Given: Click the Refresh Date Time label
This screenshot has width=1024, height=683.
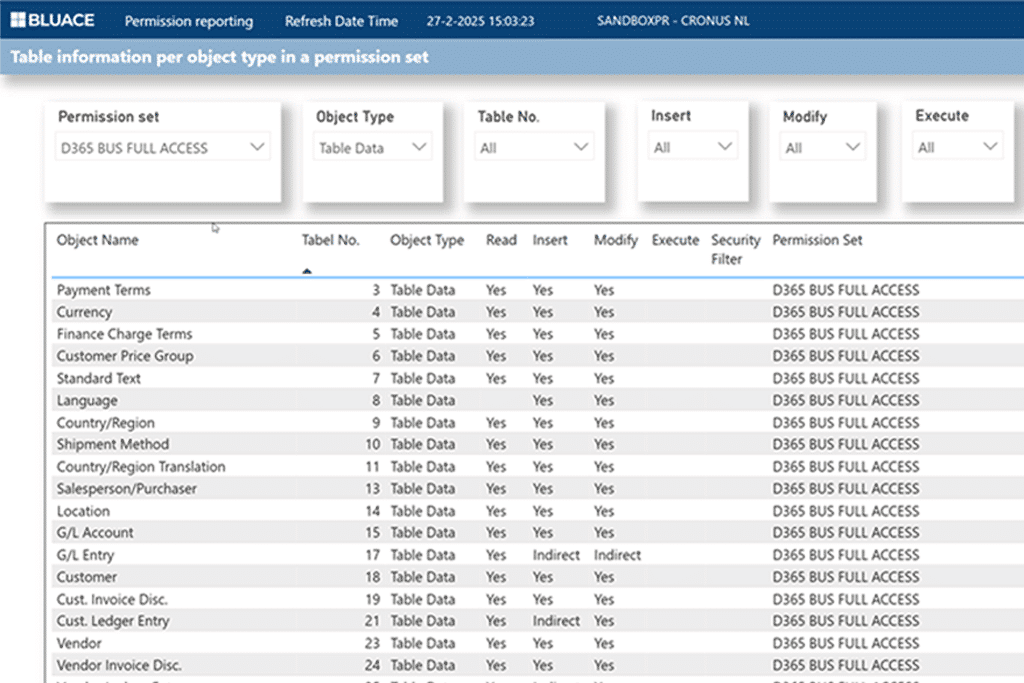Looking at the screenshot, I should pyautogui.click(x=341, y=21).
